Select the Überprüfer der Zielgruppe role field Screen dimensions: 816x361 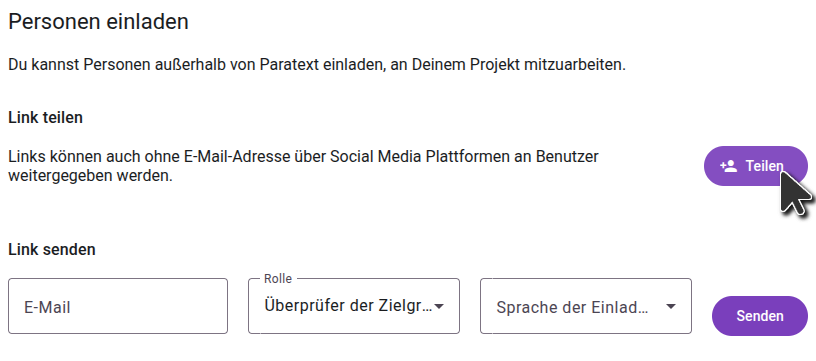[x=354, y=306]
